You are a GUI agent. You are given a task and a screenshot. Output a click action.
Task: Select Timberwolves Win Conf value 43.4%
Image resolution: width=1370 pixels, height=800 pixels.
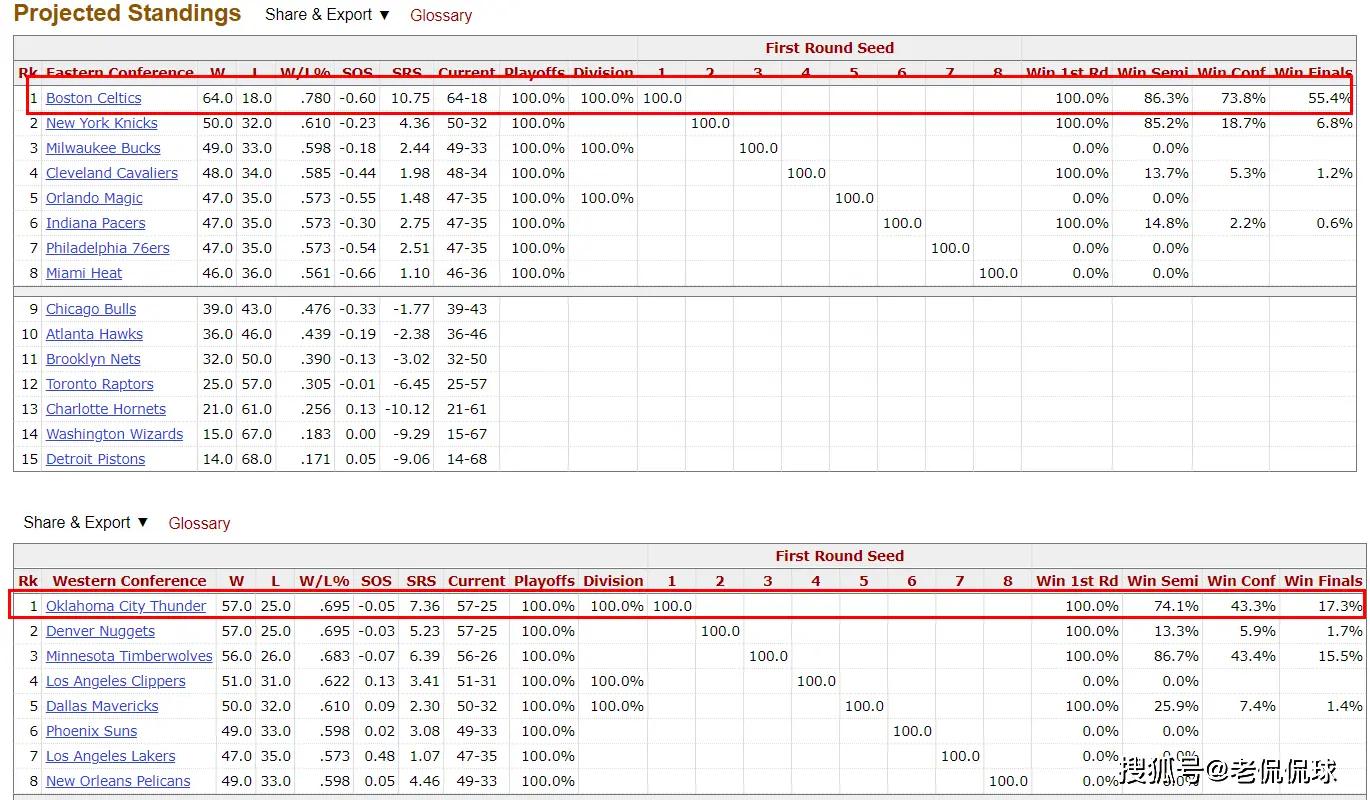click(1253, 656)
